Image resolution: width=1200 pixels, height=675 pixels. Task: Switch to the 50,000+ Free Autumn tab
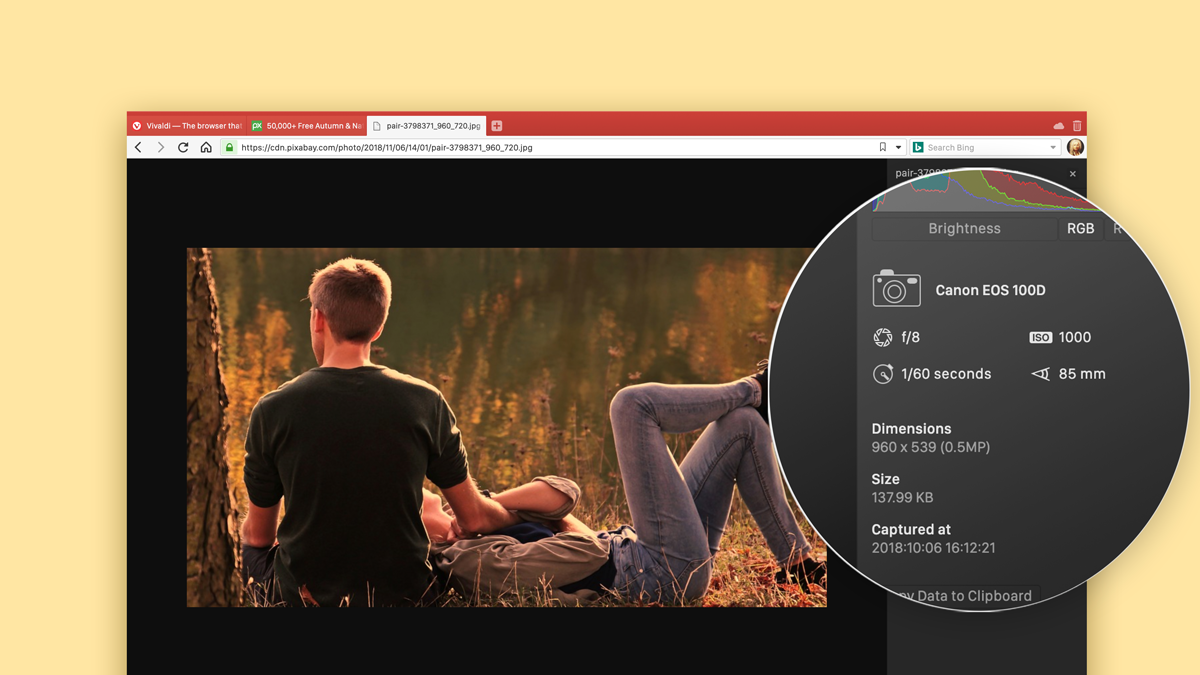(307, 126)
